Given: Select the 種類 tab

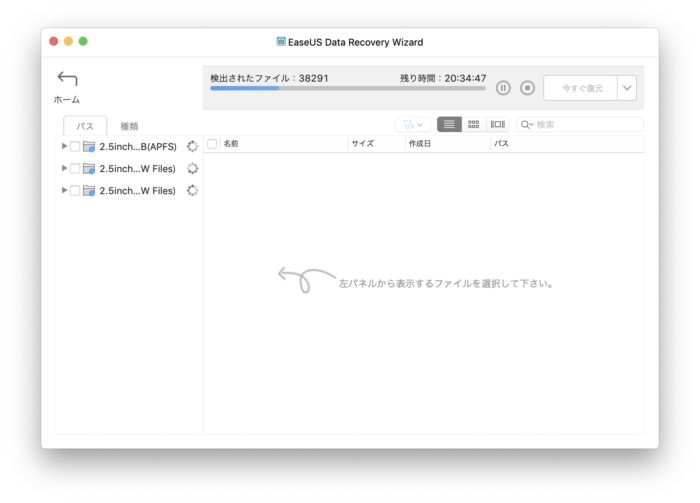Looking at the screenshot, I should tap(129, 126).
